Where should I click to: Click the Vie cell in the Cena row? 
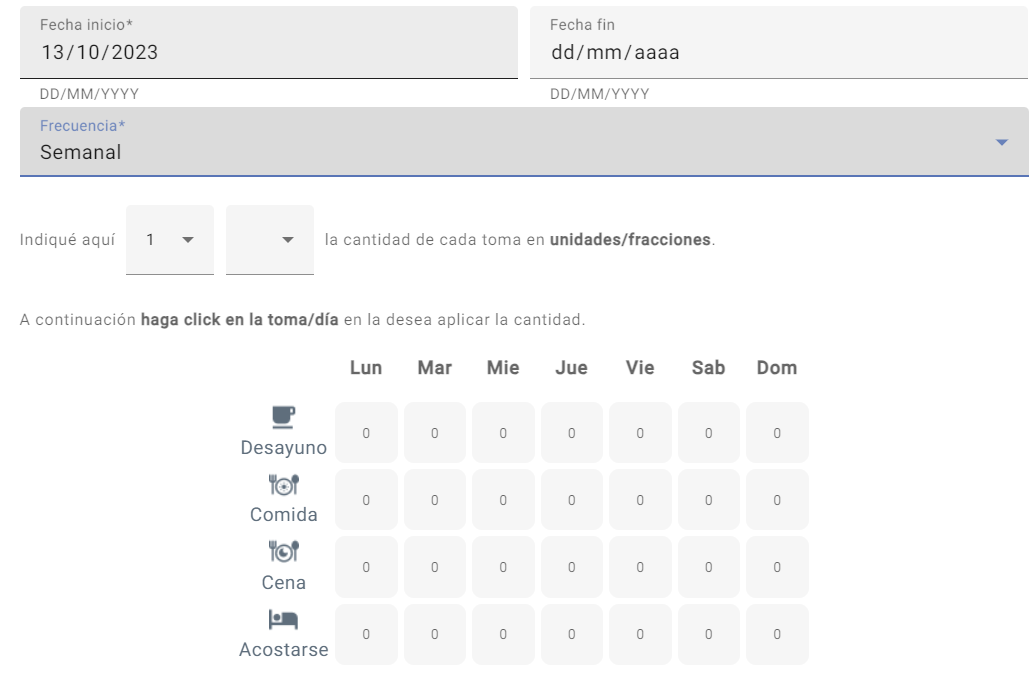point(640,566)
